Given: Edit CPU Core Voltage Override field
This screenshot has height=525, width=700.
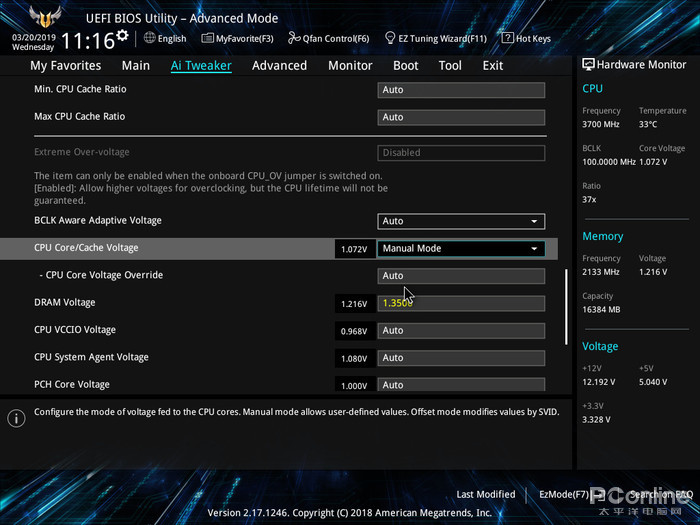Looking at the screenshot, I should click(x=461, y=276).
